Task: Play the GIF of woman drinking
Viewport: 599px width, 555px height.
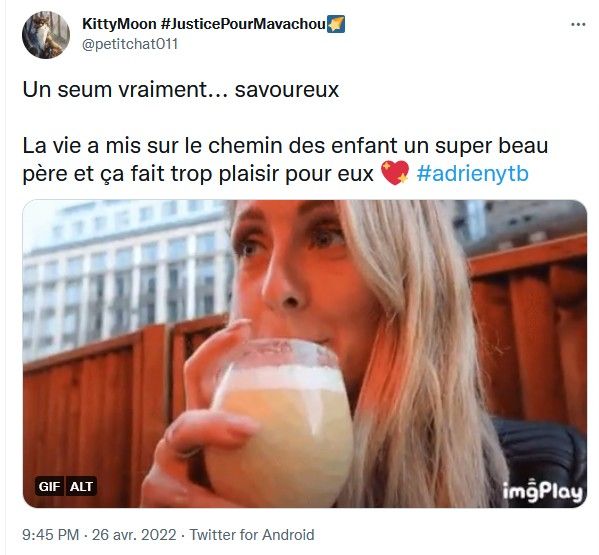Action: coord(304,354)
